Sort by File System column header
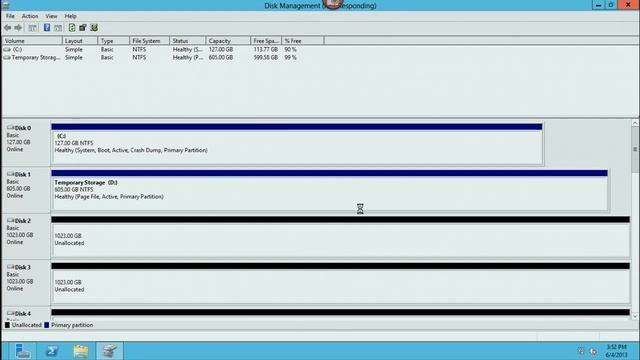 click(150, 41)
